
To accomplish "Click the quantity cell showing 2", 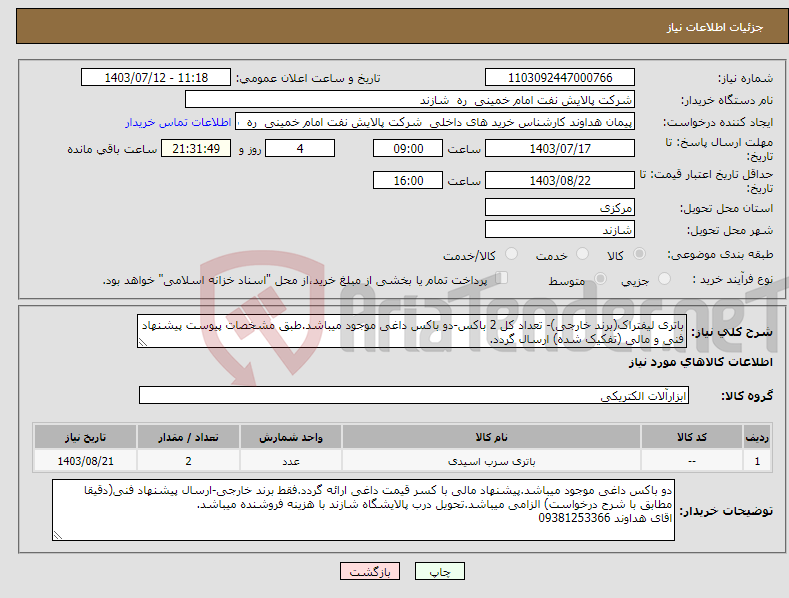I will point(188,461).
